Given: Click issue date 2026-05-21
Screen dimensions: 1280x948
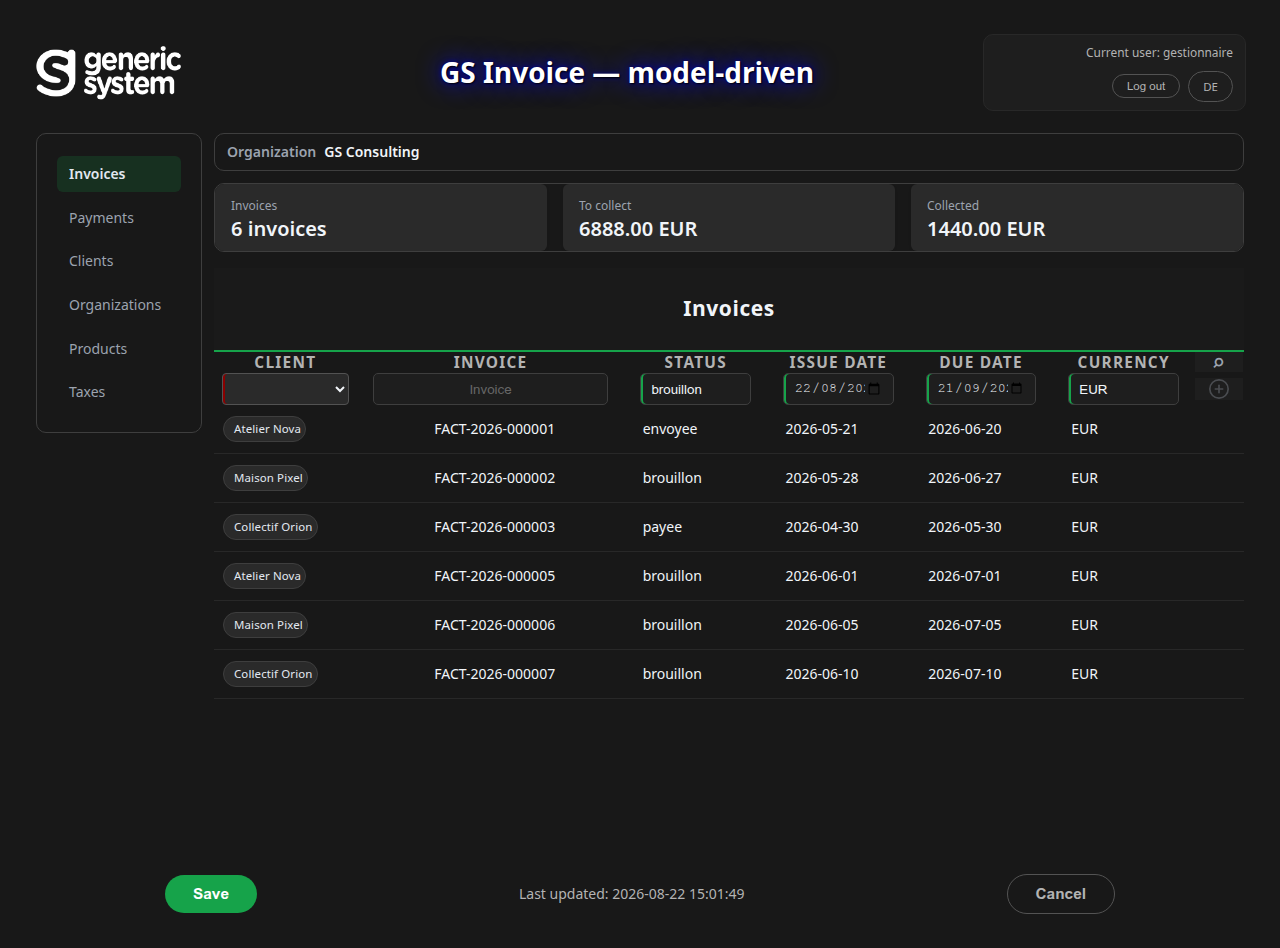Looking at the screenshot, I should point(822,429).
